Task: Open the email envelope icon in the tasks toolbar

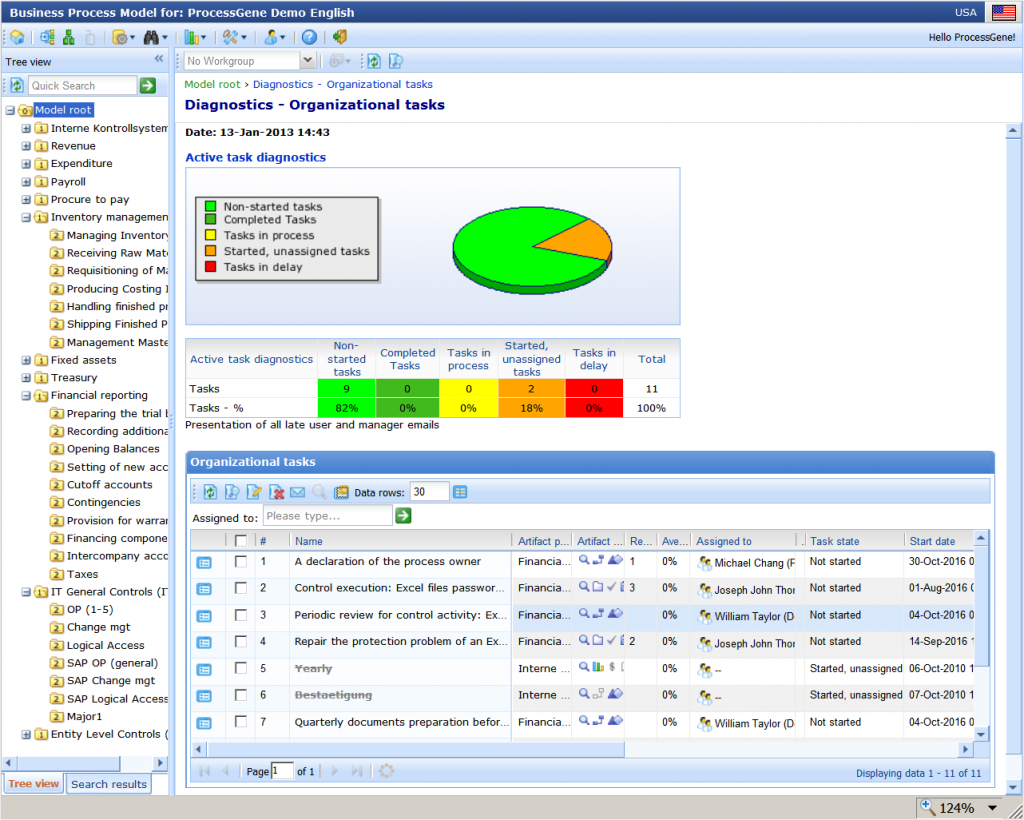Action: point(298,491)
